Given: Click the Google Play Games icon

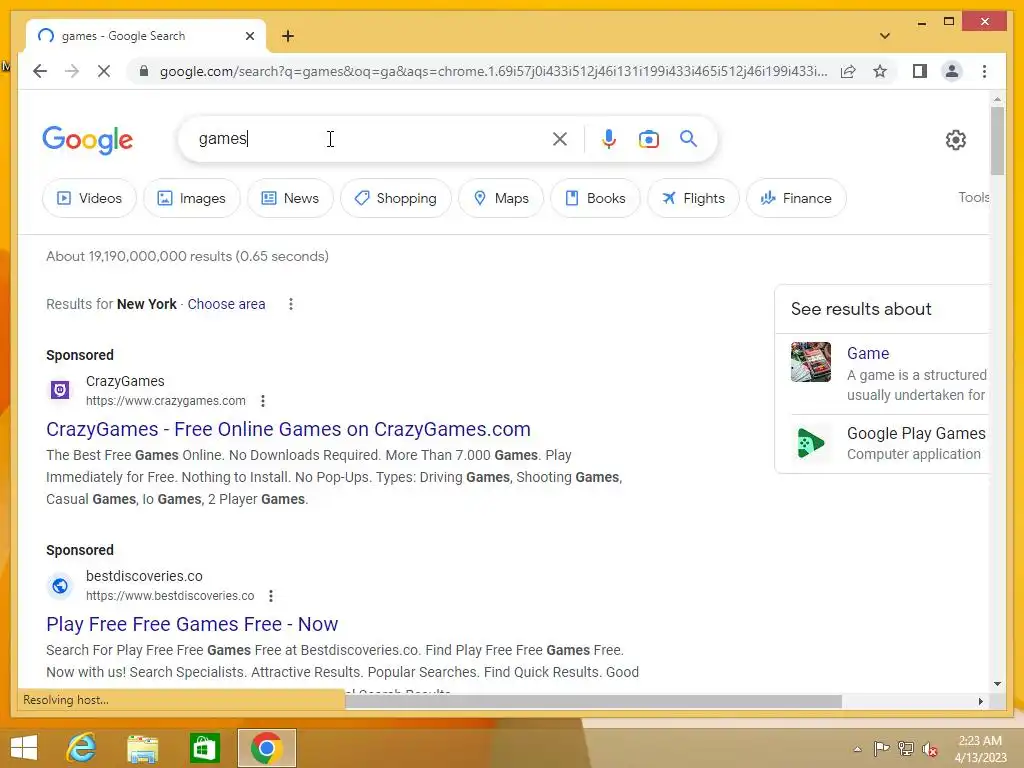Looking at the screenshot, I should 811,443.
